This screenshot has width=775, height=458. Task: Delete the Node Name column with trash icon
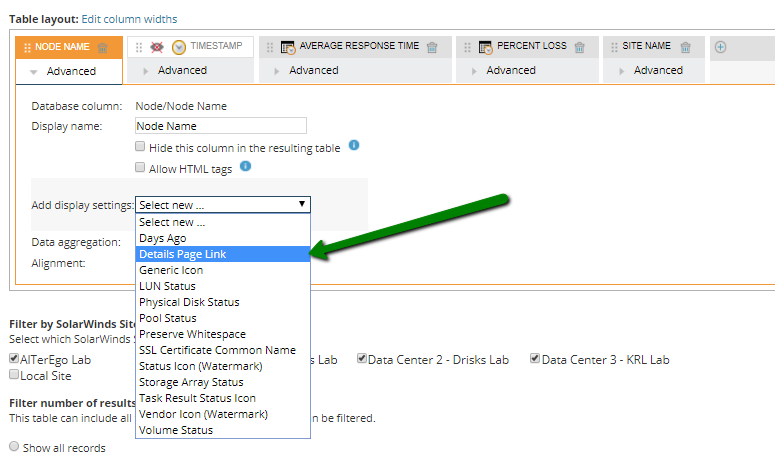(x=103, y=48)
